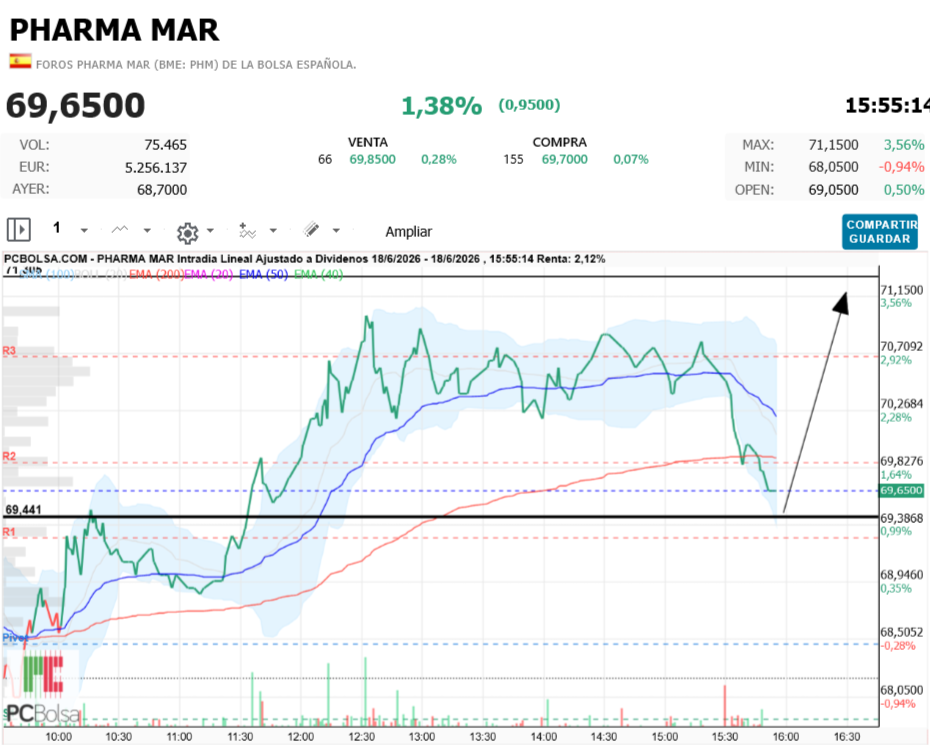The image size is (930, 745).
Task: Click the green 69,6500 price tag on axis
Action: 902,491
